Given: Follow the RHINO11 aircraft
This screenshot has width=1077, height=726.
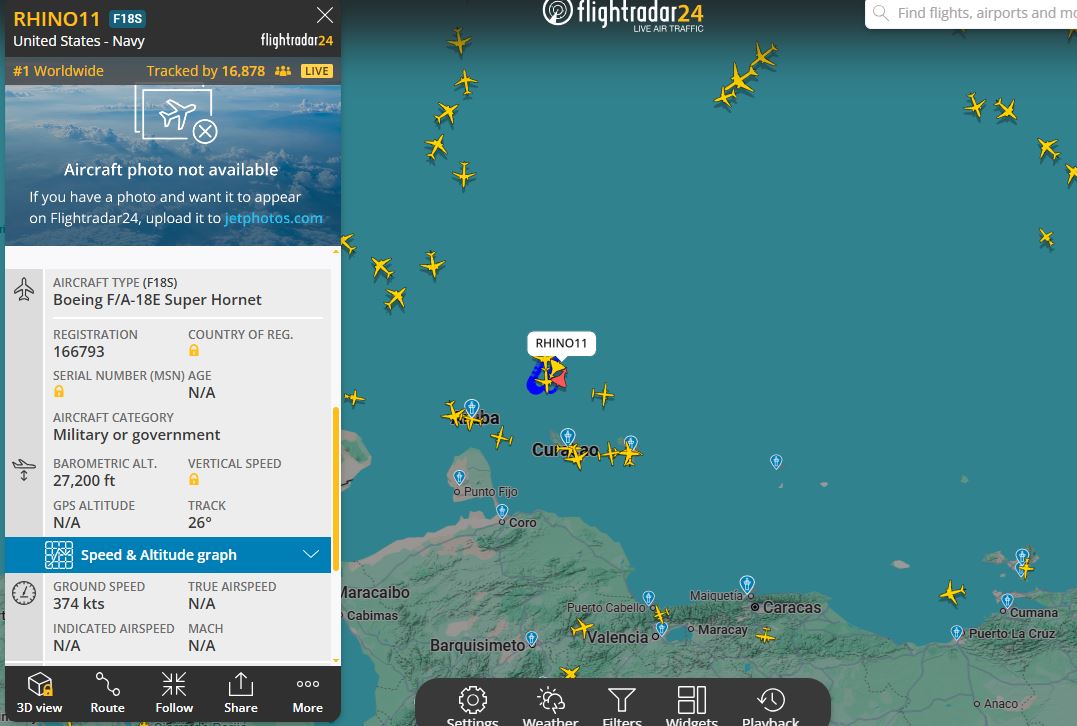Looking at the screenshot, I should (x=174, y=693).
